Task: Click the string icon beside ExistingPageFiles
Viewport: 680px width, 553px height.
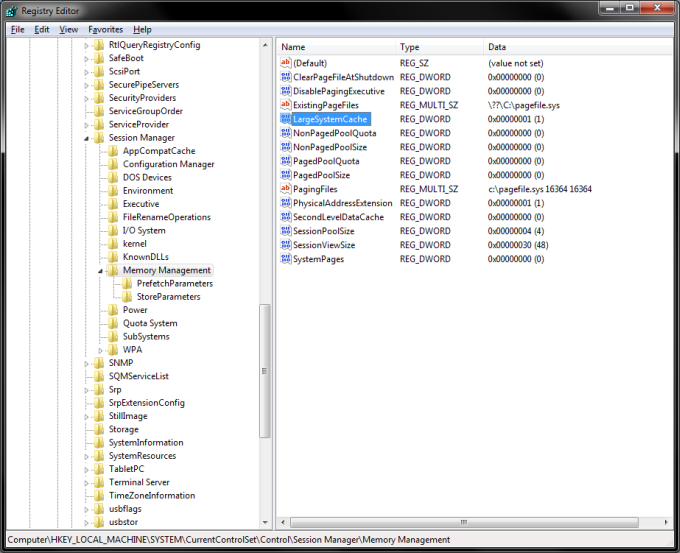Action: (x=285, y=105)
